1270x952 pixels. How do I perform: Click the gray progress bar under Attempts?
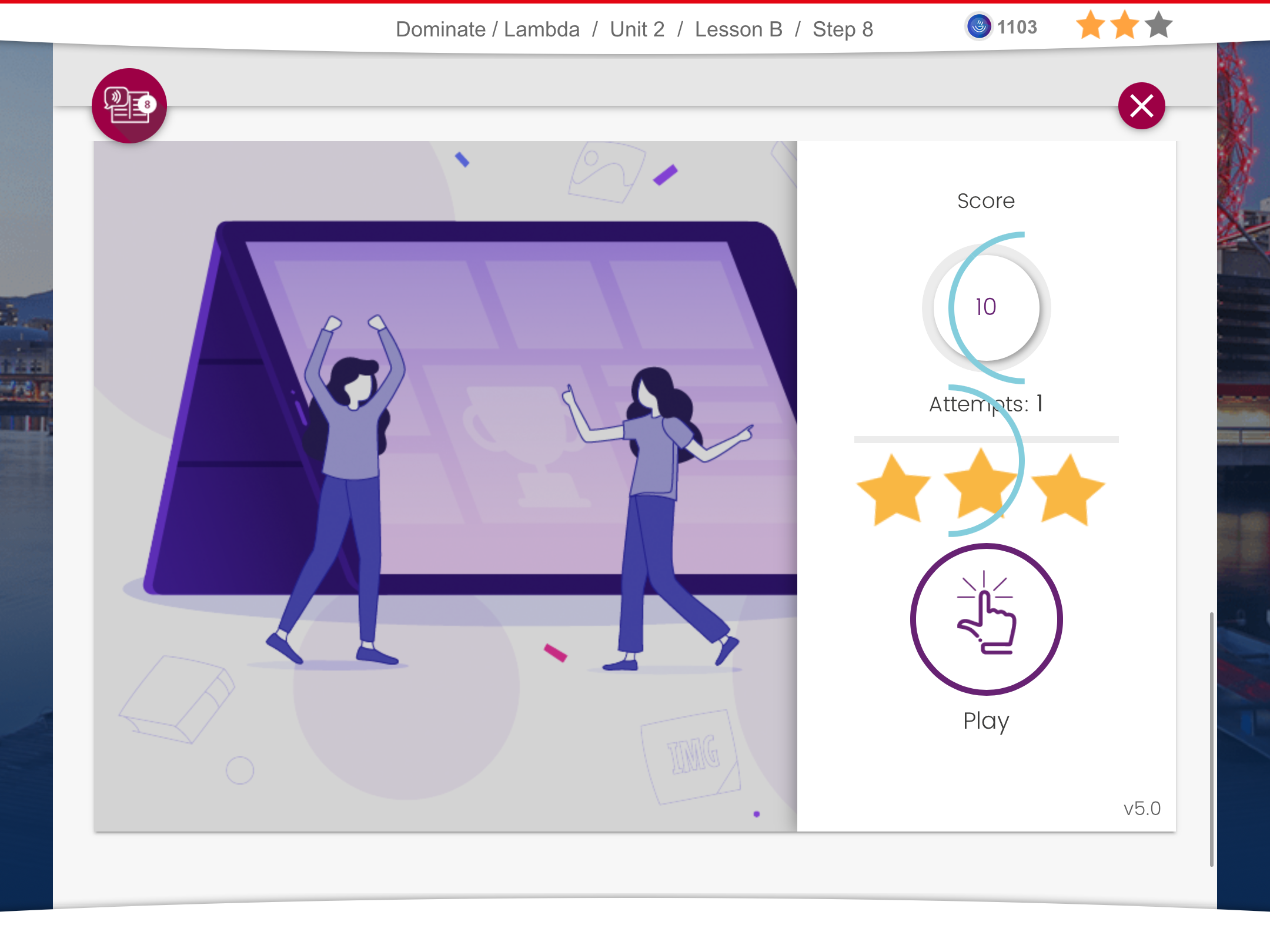point(986,440)
